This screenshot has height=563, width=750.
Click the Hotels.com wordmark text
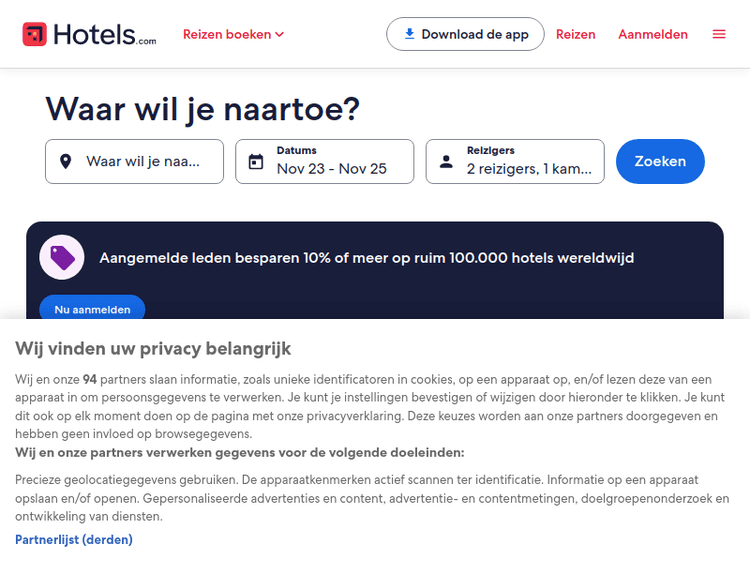(x=104, y=34)
